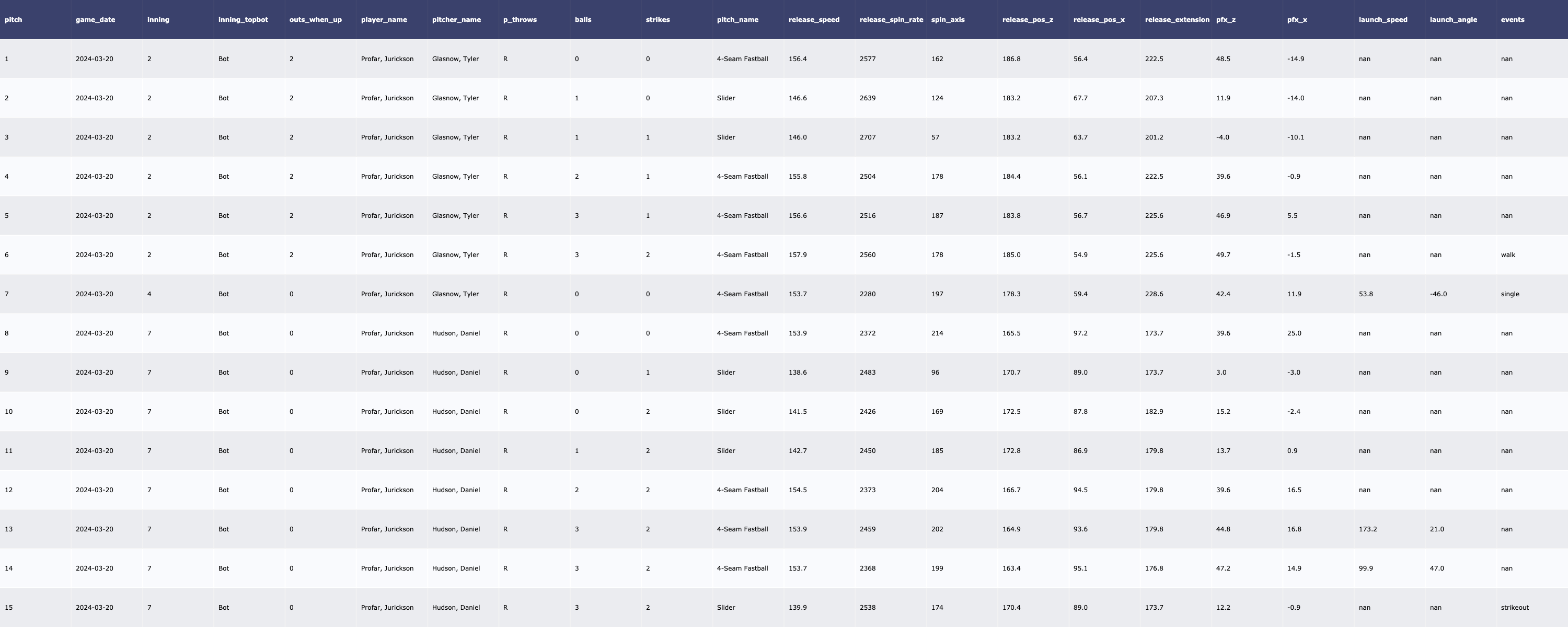Click release speed value 157.9
Image resolution: width=1568 pixels, height=627 pixels.
(x=798, y=255)
